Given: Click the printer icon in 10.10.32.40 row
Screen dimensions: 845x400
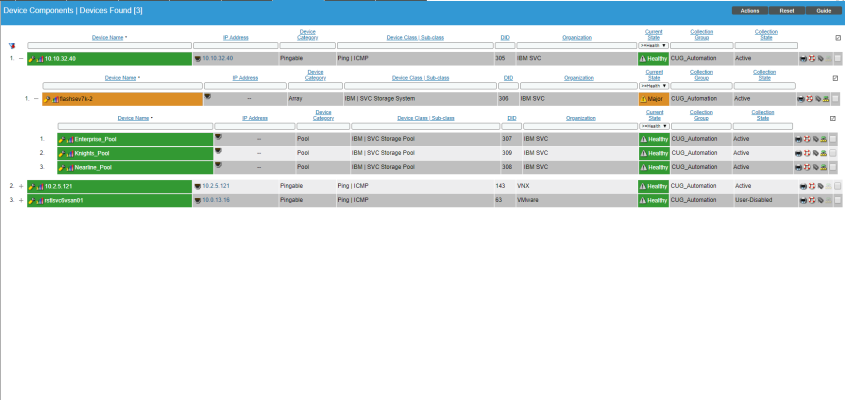Looking at the screenshot, I should [803, 59].
